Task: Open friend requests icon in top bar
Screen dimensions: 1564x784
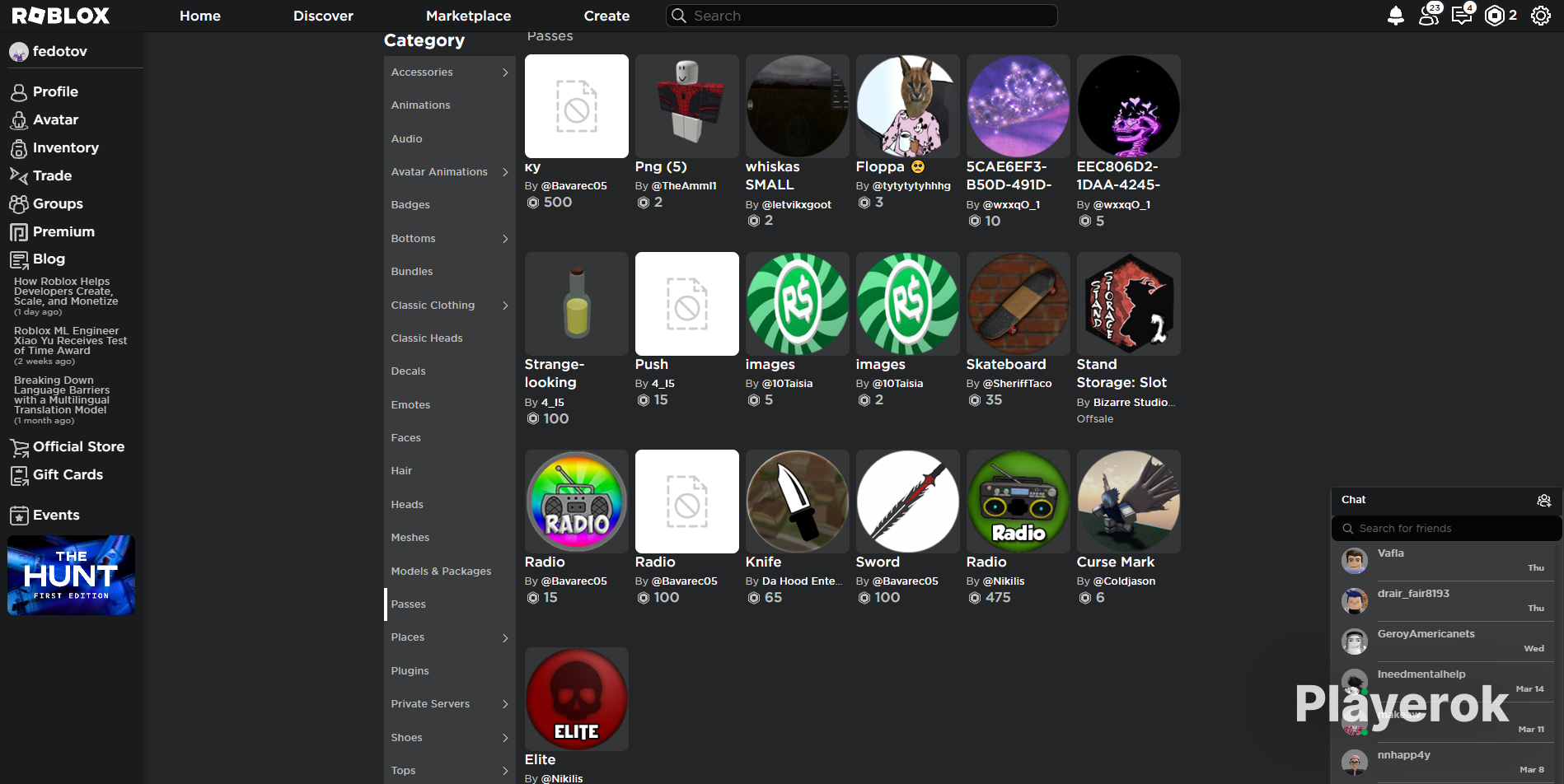Action: point(1430,15)
